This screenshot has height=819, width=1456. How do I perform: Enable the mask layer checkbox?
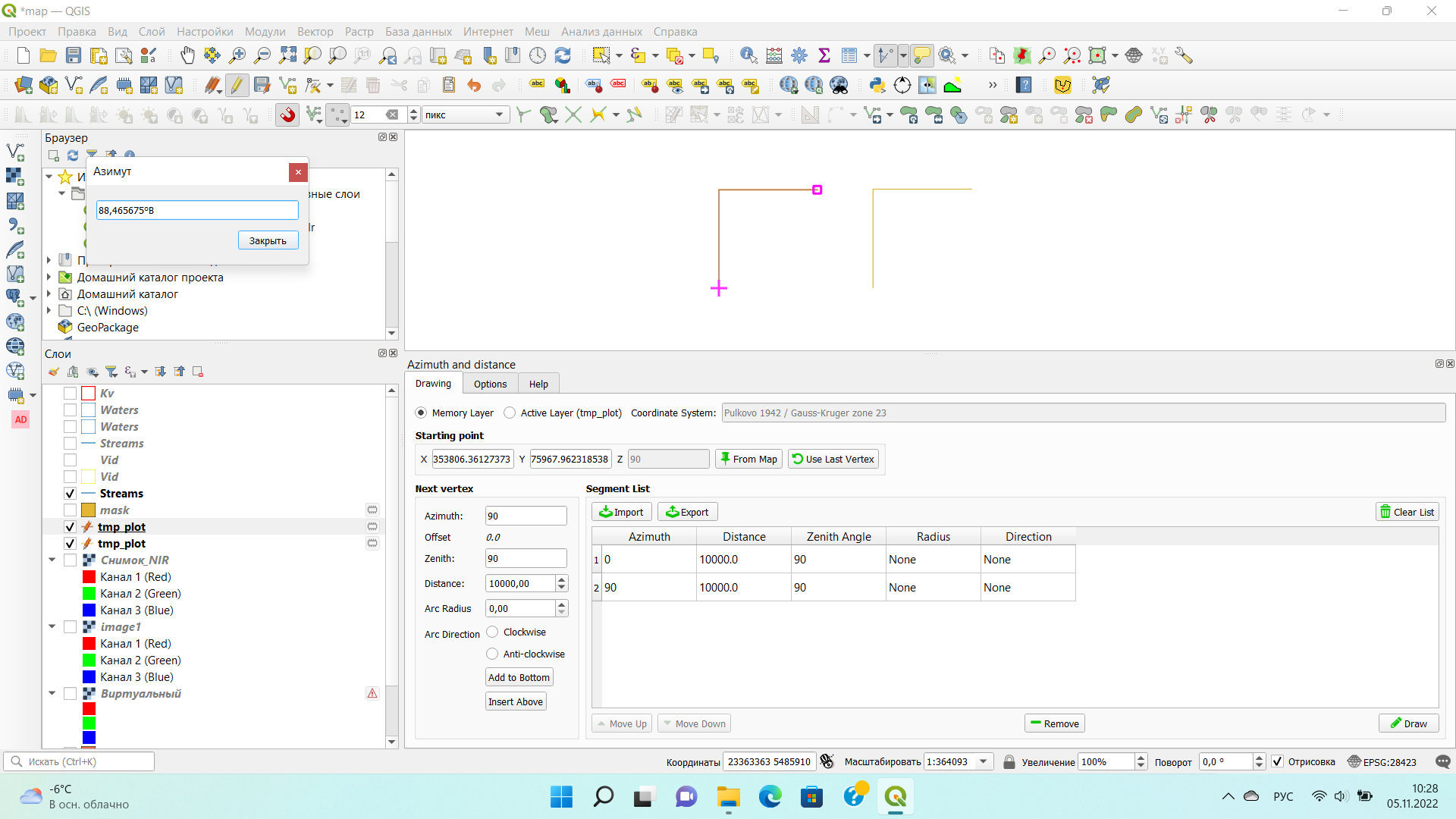[x=70, y=510]
